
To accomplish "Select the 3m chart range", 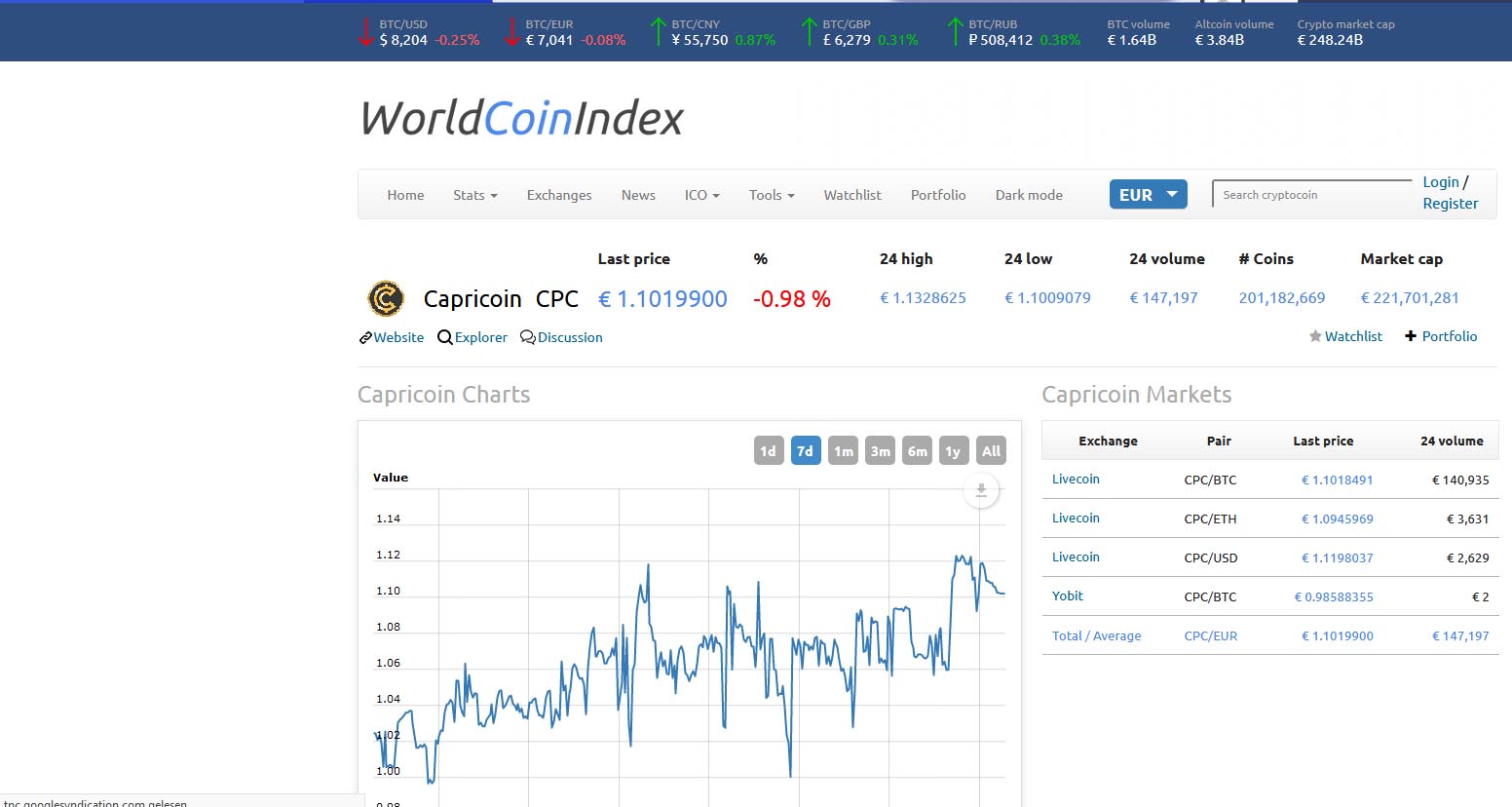I will pos(881,450).
